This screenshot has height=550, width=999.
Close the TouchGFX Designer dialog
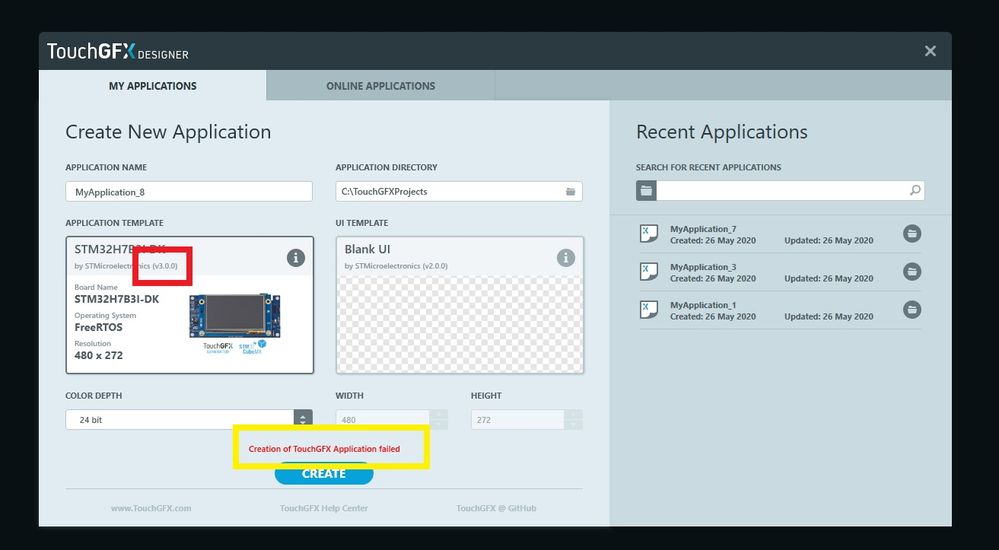(x=930, y=51)
